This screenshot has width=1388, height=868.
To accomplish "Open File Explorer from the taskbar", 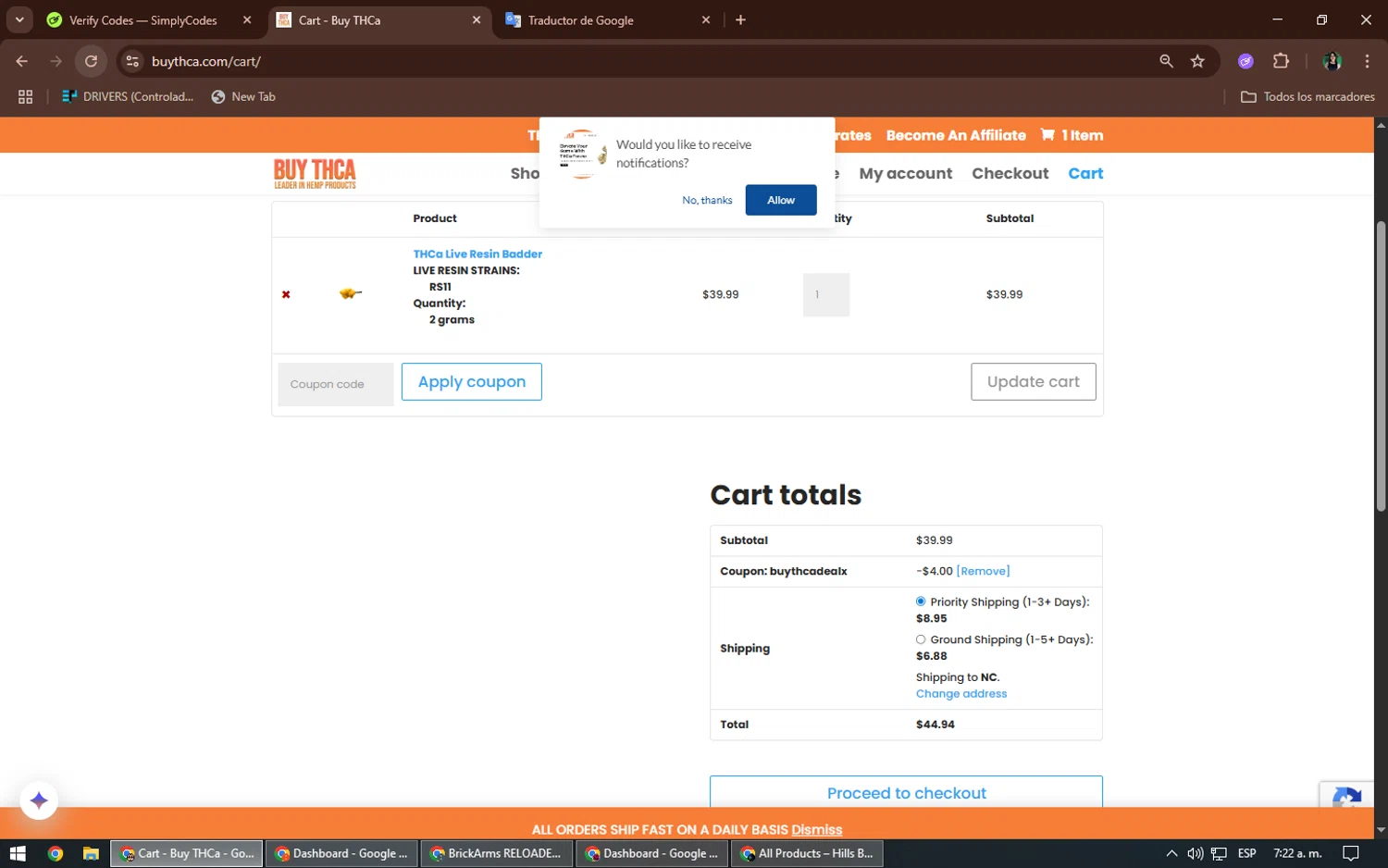I will pos(91,853).
